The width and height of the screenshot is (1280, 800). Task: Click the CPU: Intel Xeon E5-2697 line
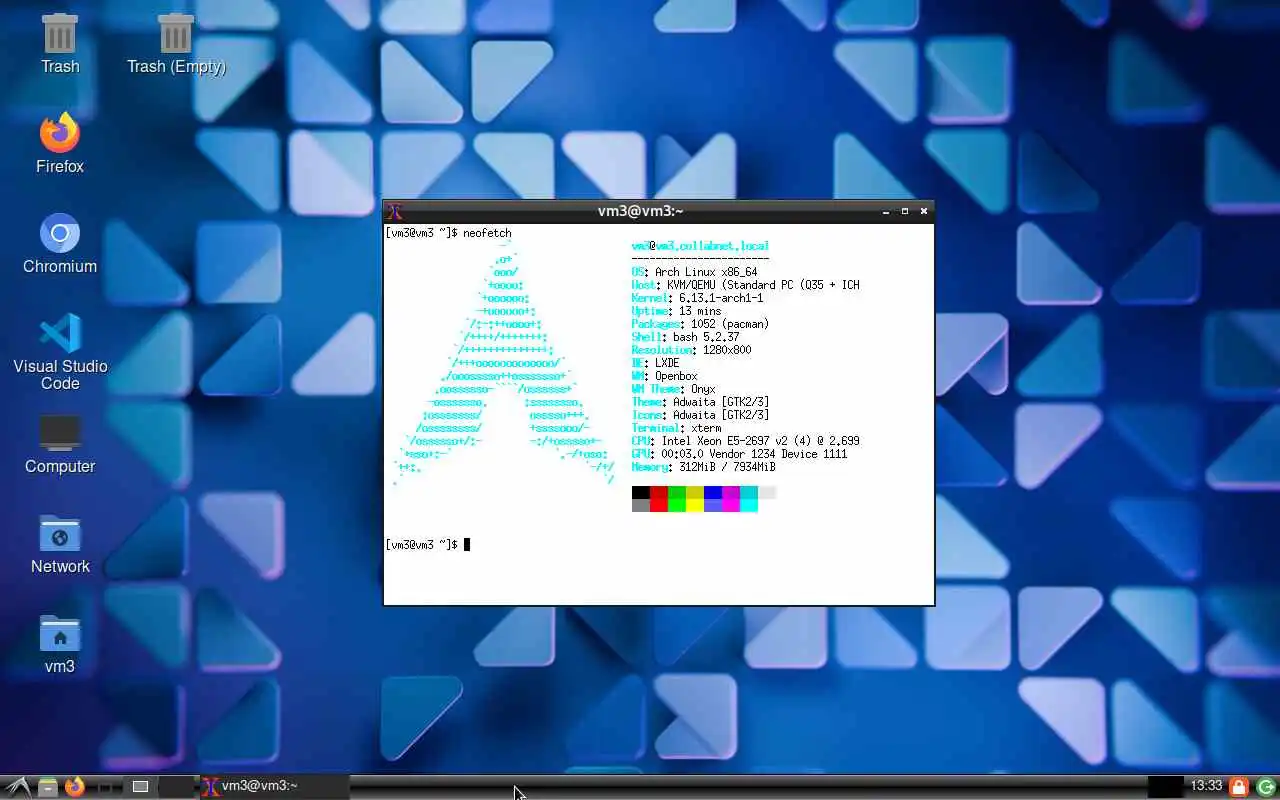click(x=745, y=441)
